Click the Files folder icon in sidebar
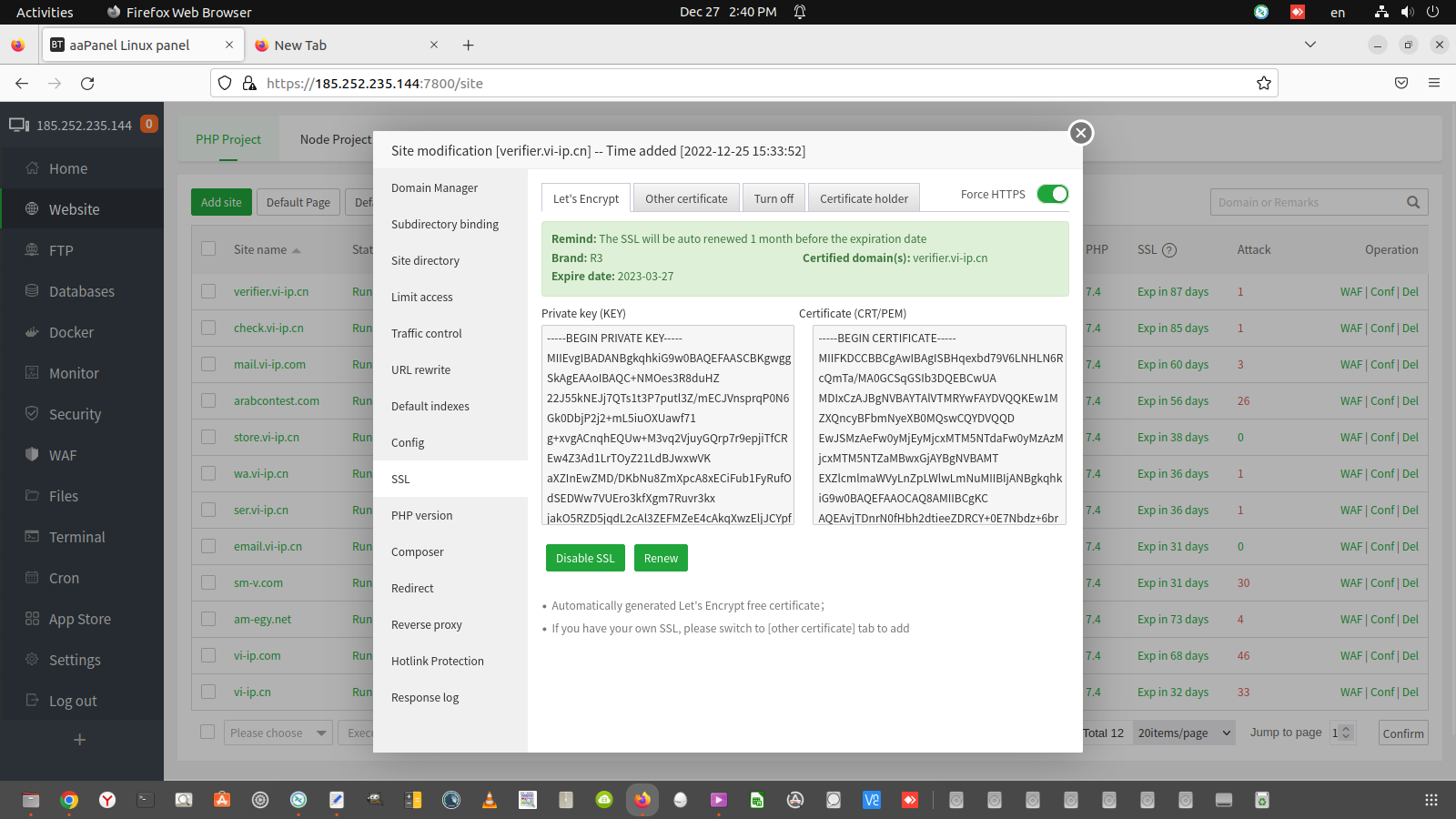The width and height of the screenshot is (1456, 819). point(32,495)
